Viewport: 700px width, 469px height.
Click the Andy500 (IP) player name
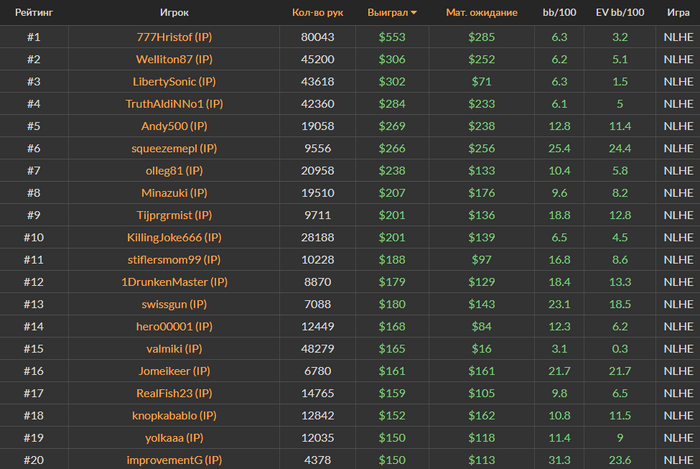tap(174, 126)
